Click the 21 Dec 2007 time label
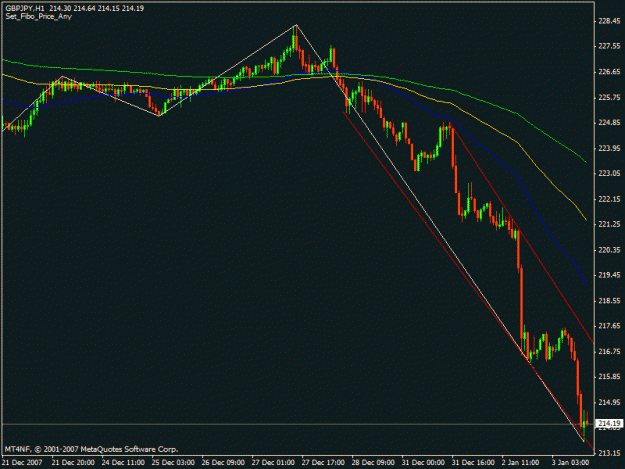625x469 pixels. pos(22,463)
